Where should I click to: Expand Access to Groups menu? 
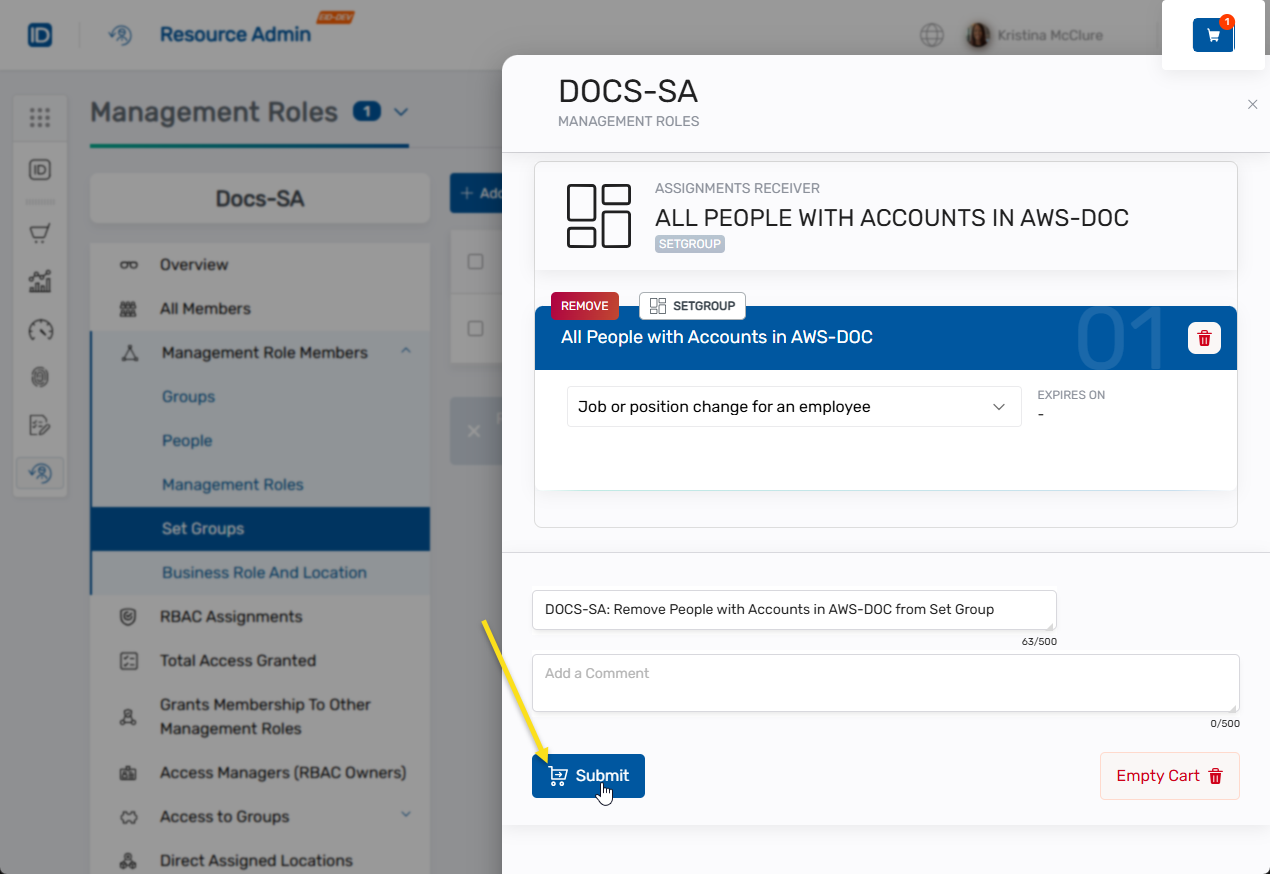pos(406,815)
